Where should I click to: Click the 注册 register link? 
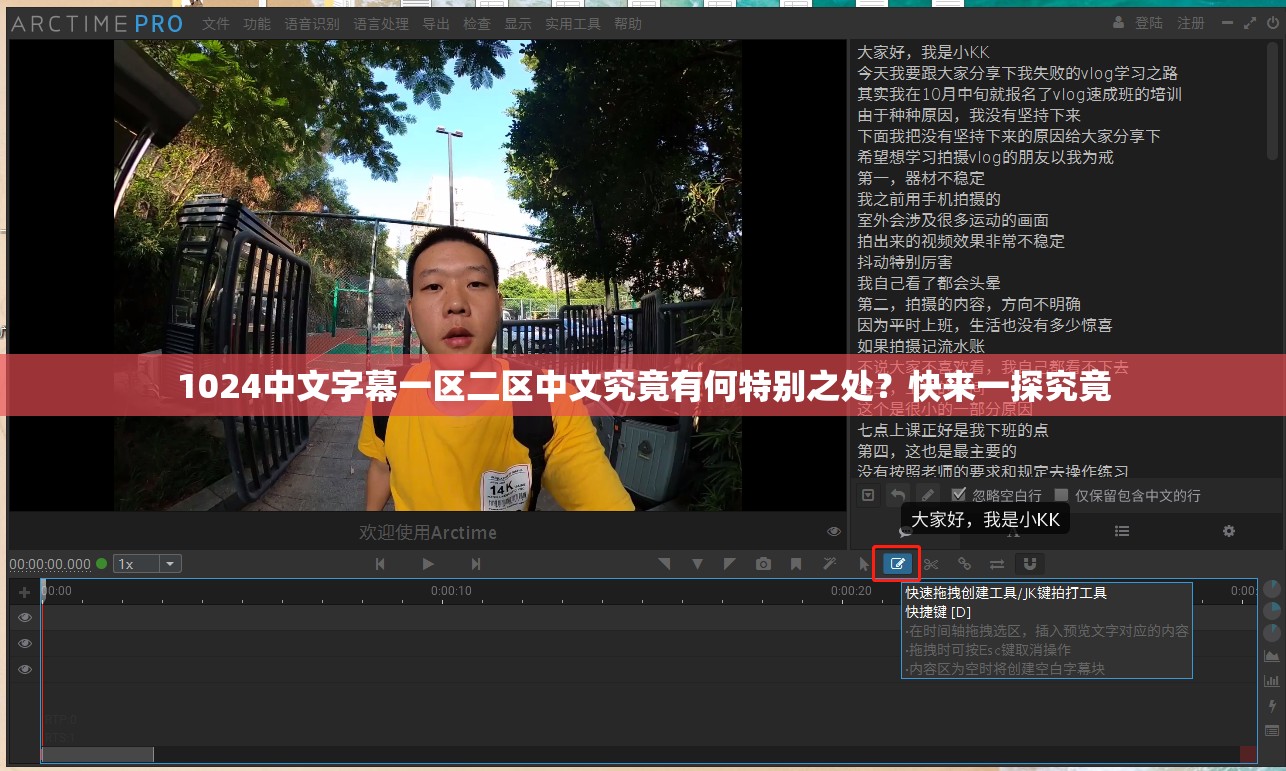[1190, 23]
